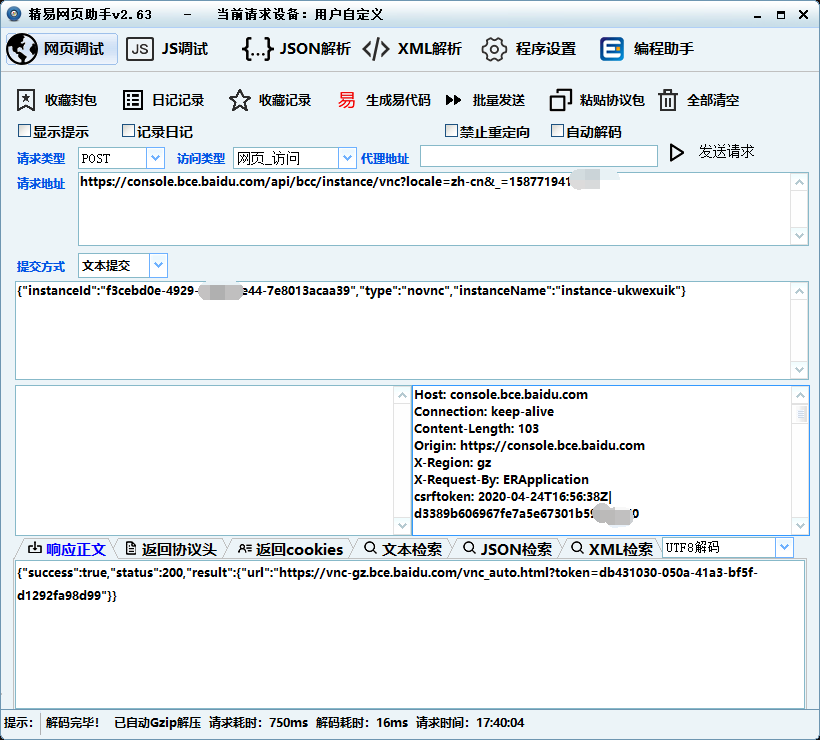
Task: Click the 发送请求 play triangle icon
Action: pyautogui.click(x=677, y=153)
